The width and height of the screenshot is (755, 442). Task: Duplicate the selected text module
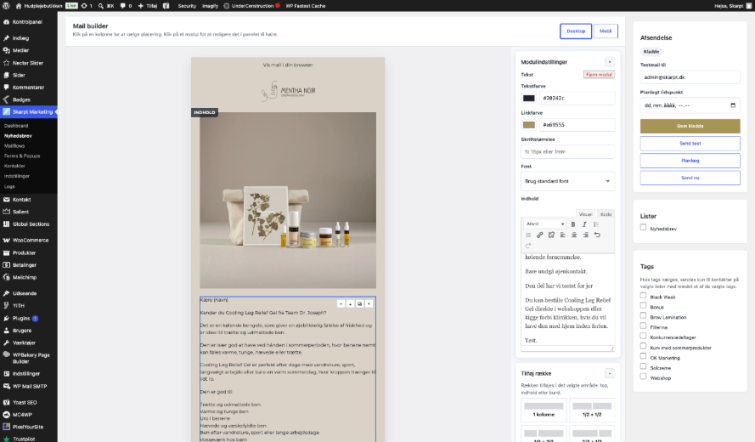360,304
